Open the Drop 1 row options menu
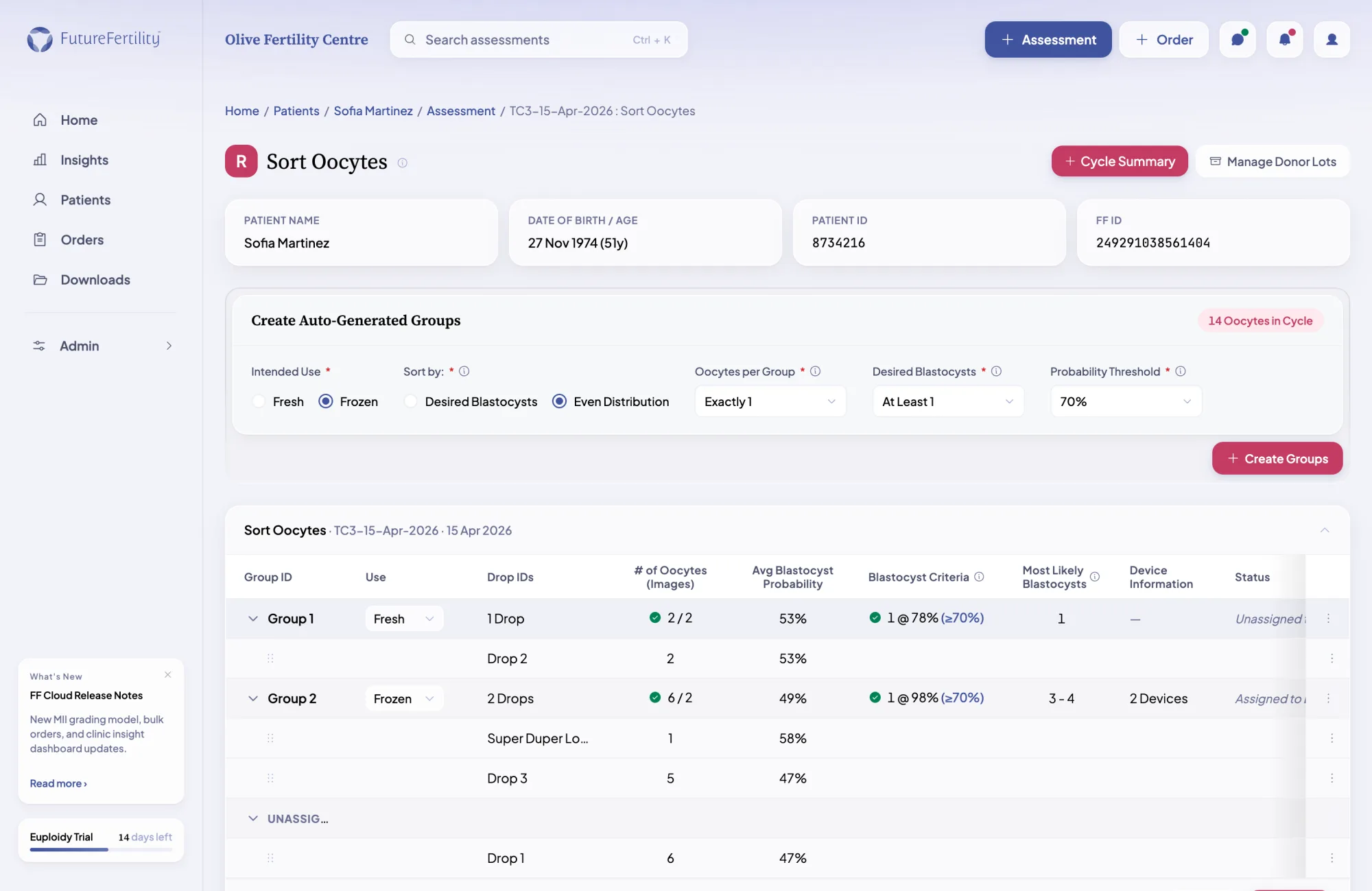 [1332, 858]
